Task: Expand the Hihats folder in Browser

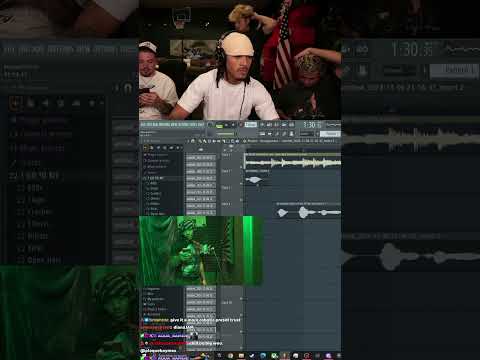Action: [x=154, y=203]
